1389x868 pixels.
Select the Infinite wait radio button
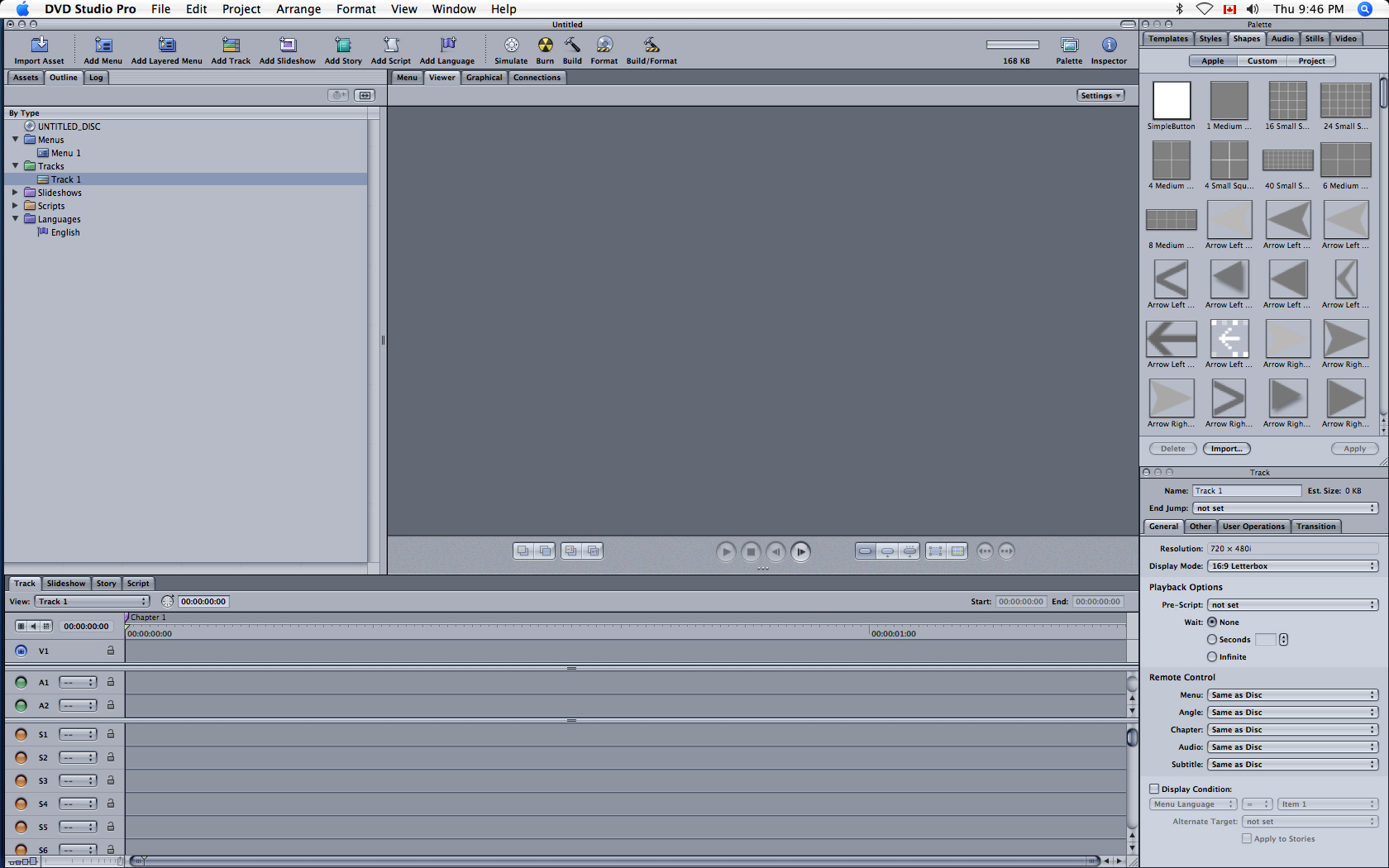click(x=1212, y=657)
